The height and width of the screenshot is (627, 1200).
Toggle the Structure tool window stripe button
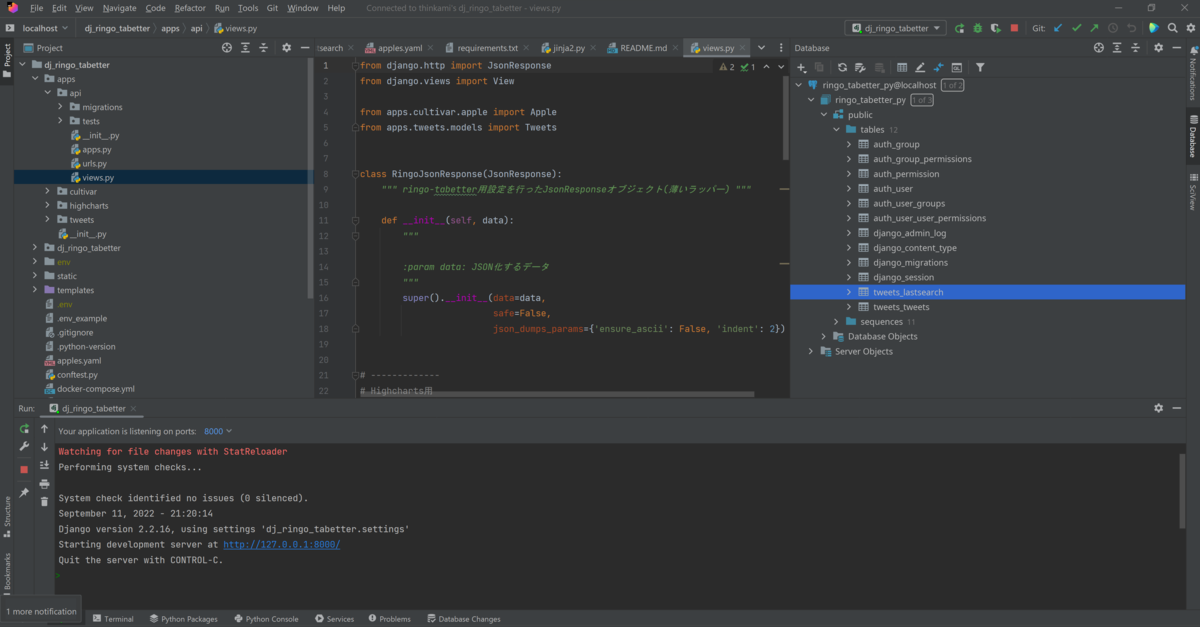[7, 512]
